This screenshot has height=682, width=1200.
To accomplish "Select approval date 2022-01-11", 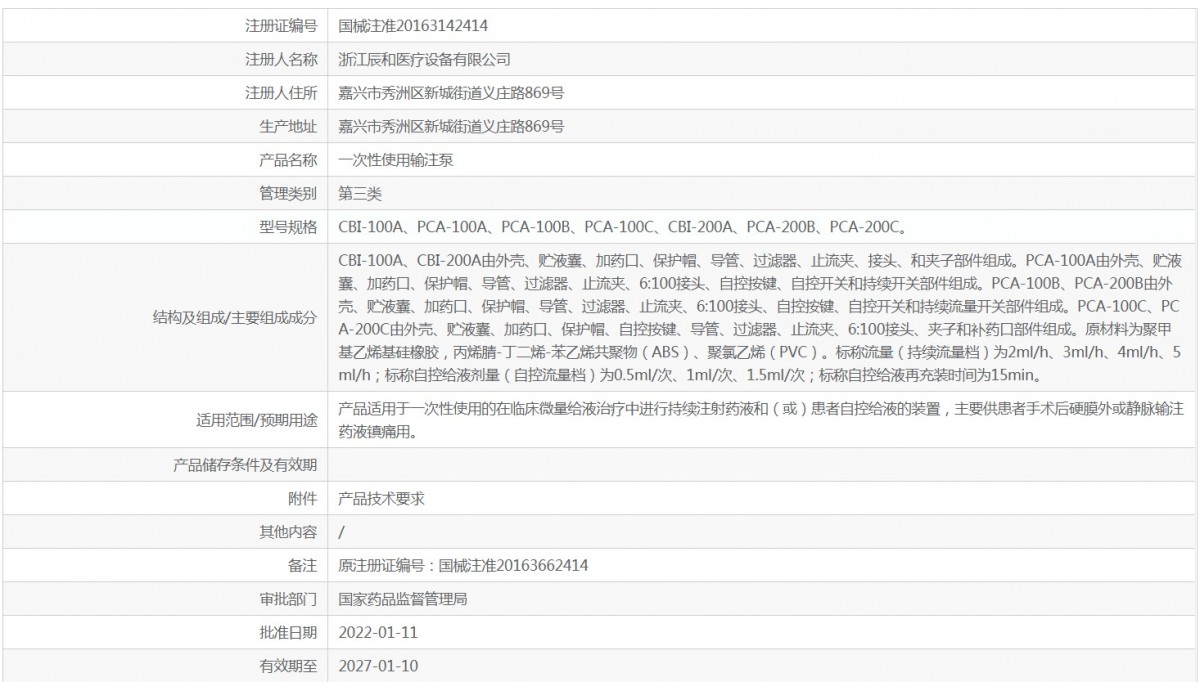I will point(376,632).
